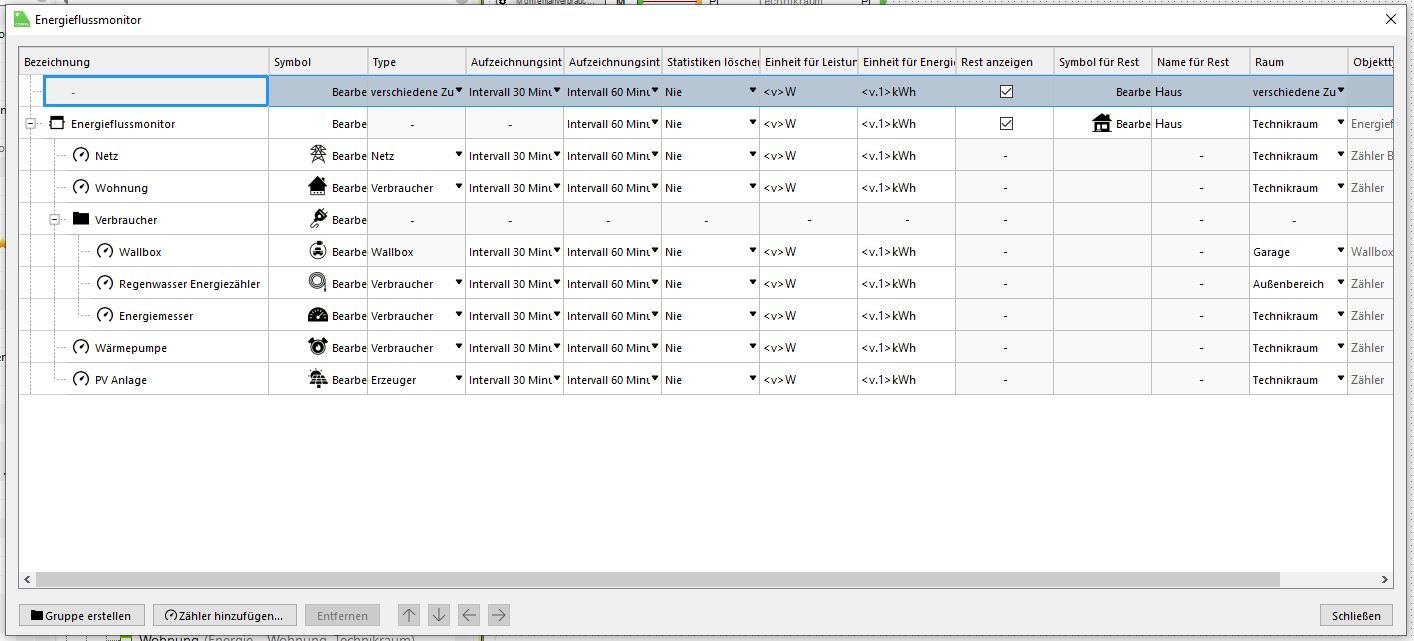Toggle Rest anzeigen checkbox in top row
Image resolution: width=1414 pixels, height=641 pixels.
(x=1006, y=91)
